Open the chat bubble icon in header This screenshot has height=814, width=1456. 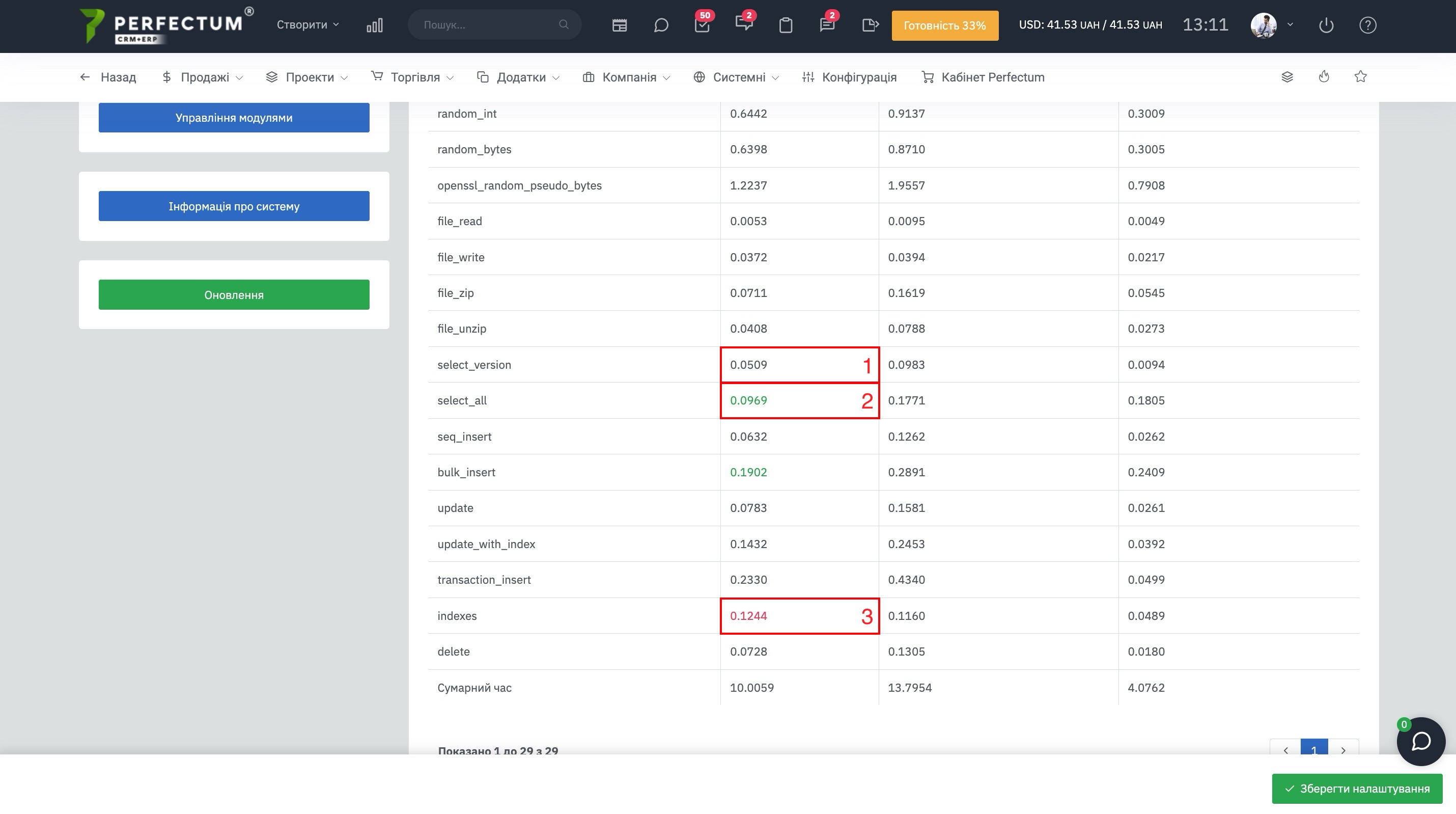661,25
